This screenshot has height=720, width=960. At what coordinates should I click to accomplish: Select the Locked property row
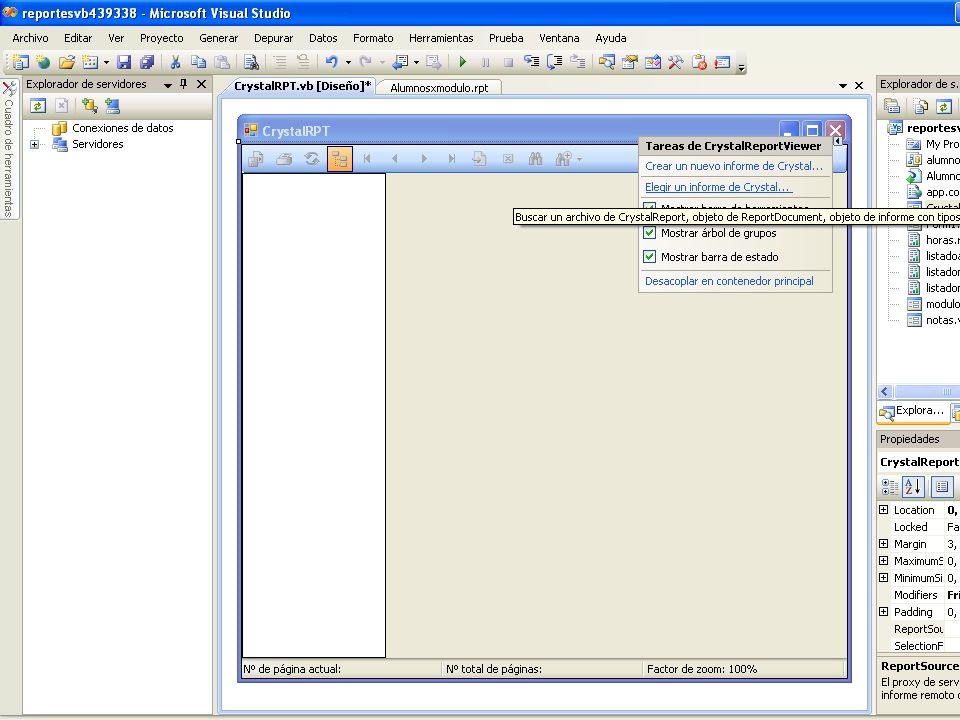pyautogui.click(x=919, y=527)
